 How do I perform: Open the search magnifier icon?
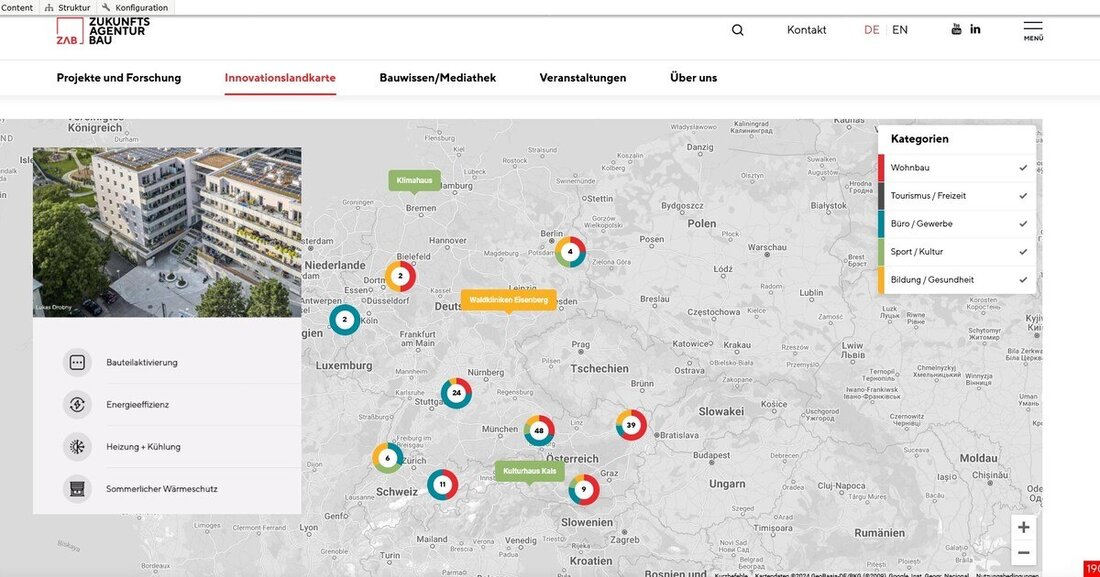(x=737, y=29)
